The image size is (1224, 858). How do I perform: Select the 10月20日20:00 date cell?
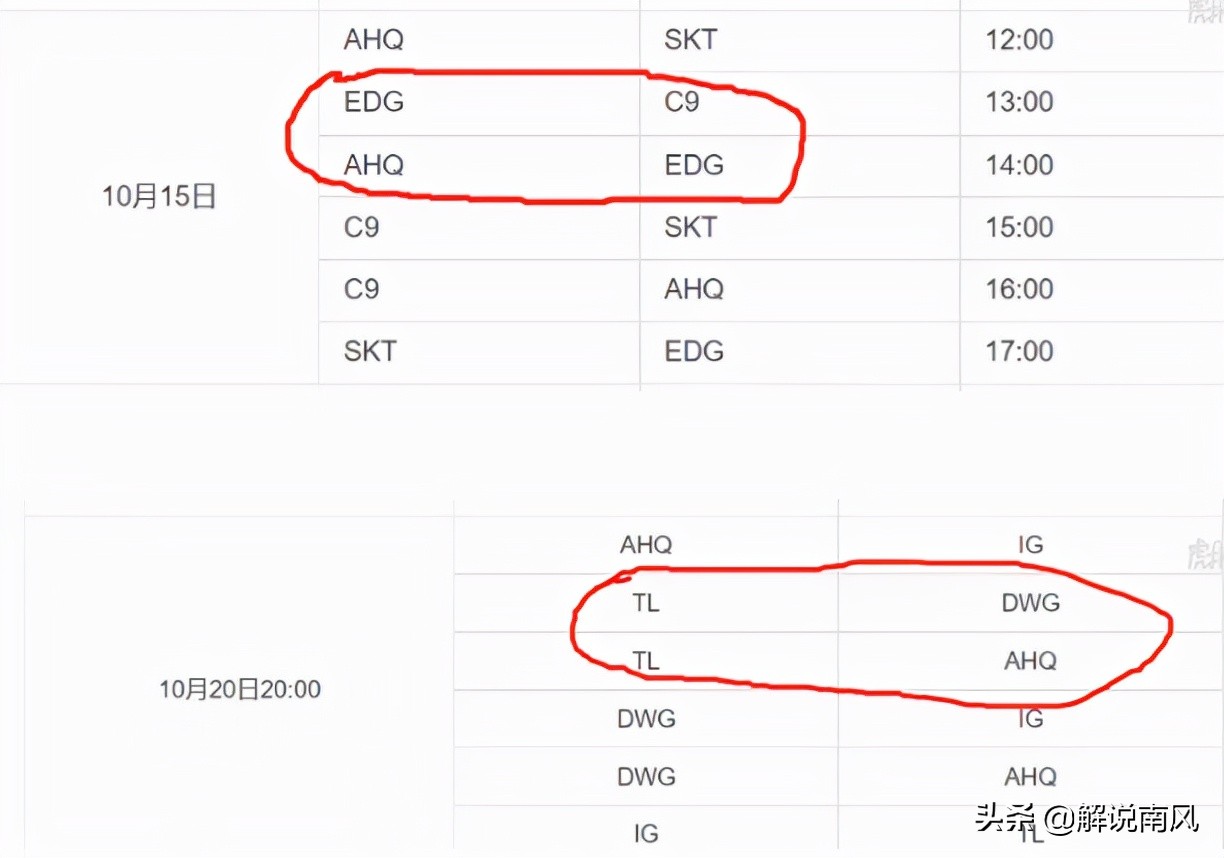click(240, 689)
